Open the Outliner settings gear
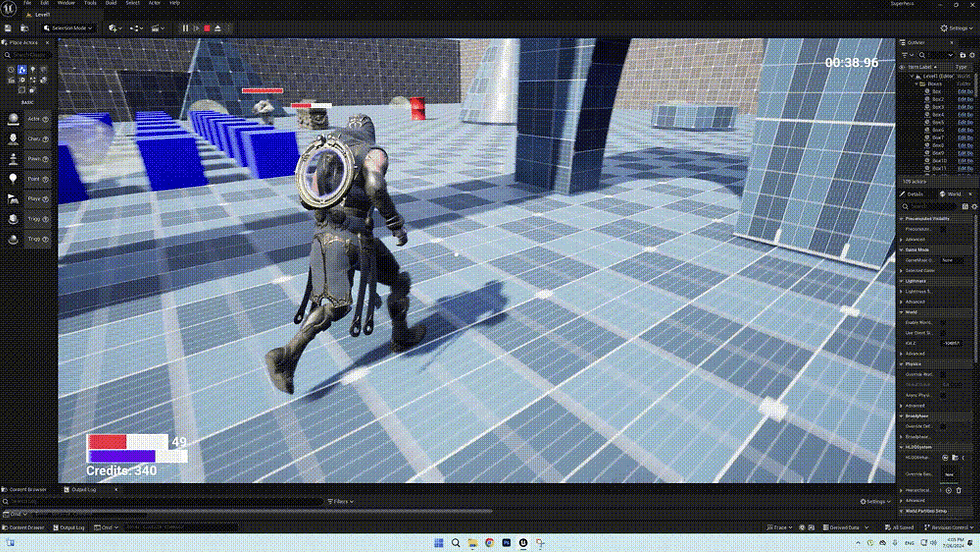The width and height of the screenshot is (980, 552). (x=972, y=55)
